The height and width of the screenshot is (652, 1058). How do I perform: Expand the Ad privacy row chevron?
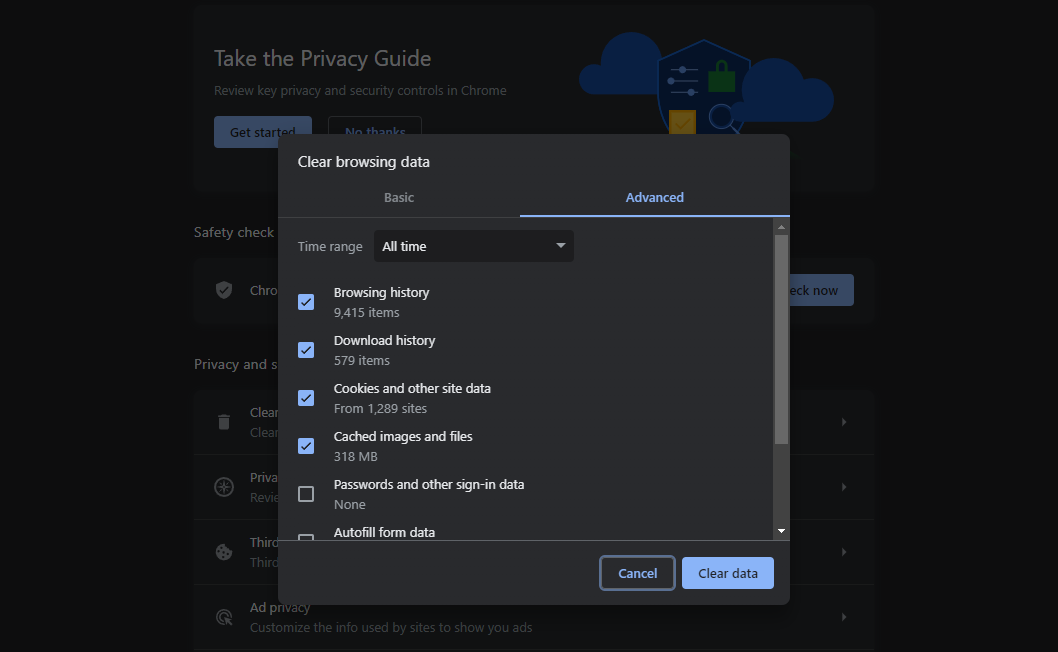[844, 617]
